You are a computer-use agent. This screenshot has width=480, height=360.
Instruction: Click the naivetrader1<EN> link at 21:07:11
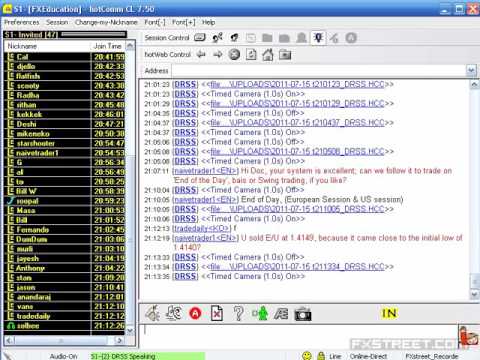point(206,171)
